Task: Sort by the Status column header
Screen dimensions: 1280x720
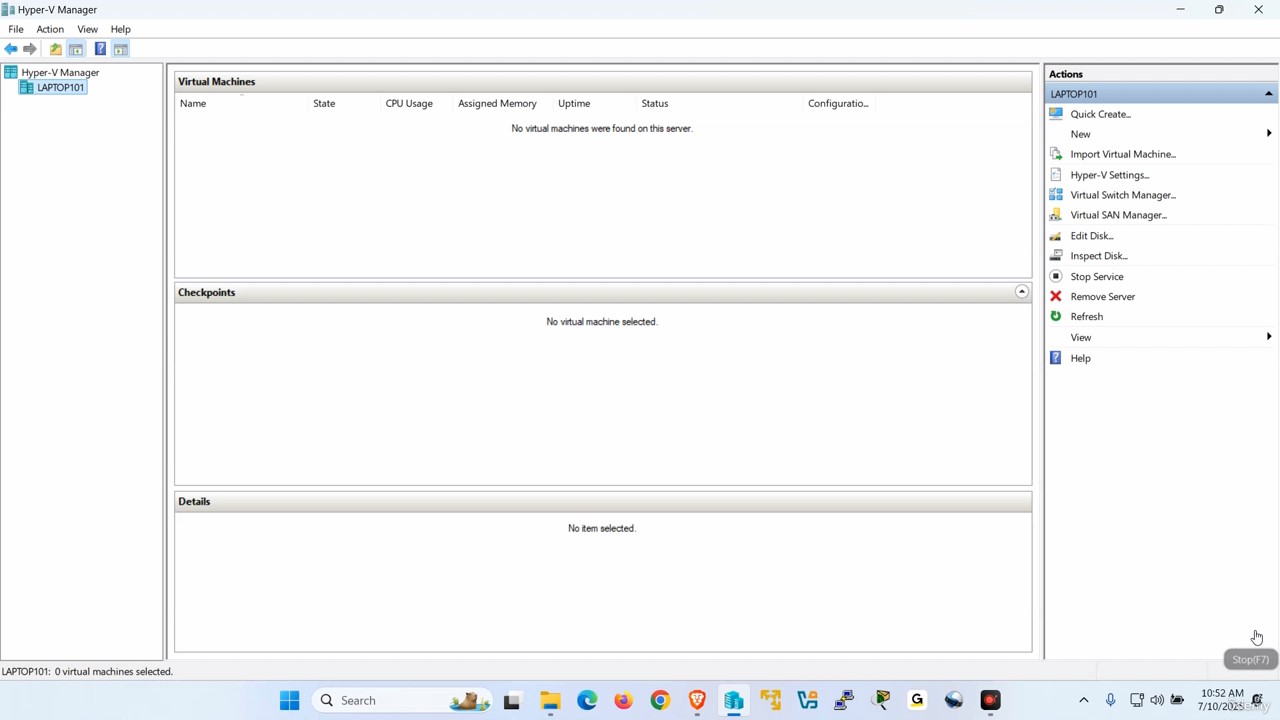Action: pyautogui.click(x=655, y=103)
